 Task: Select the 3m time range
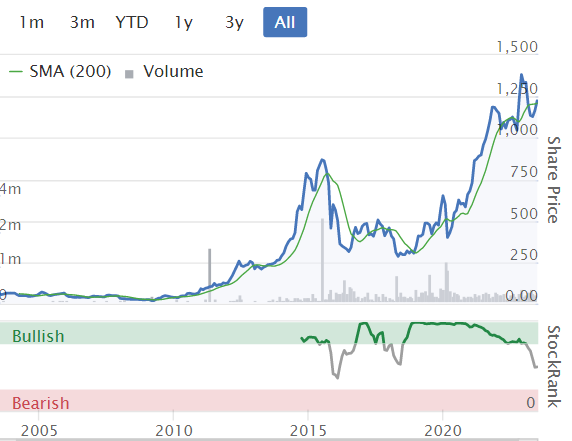82,22
